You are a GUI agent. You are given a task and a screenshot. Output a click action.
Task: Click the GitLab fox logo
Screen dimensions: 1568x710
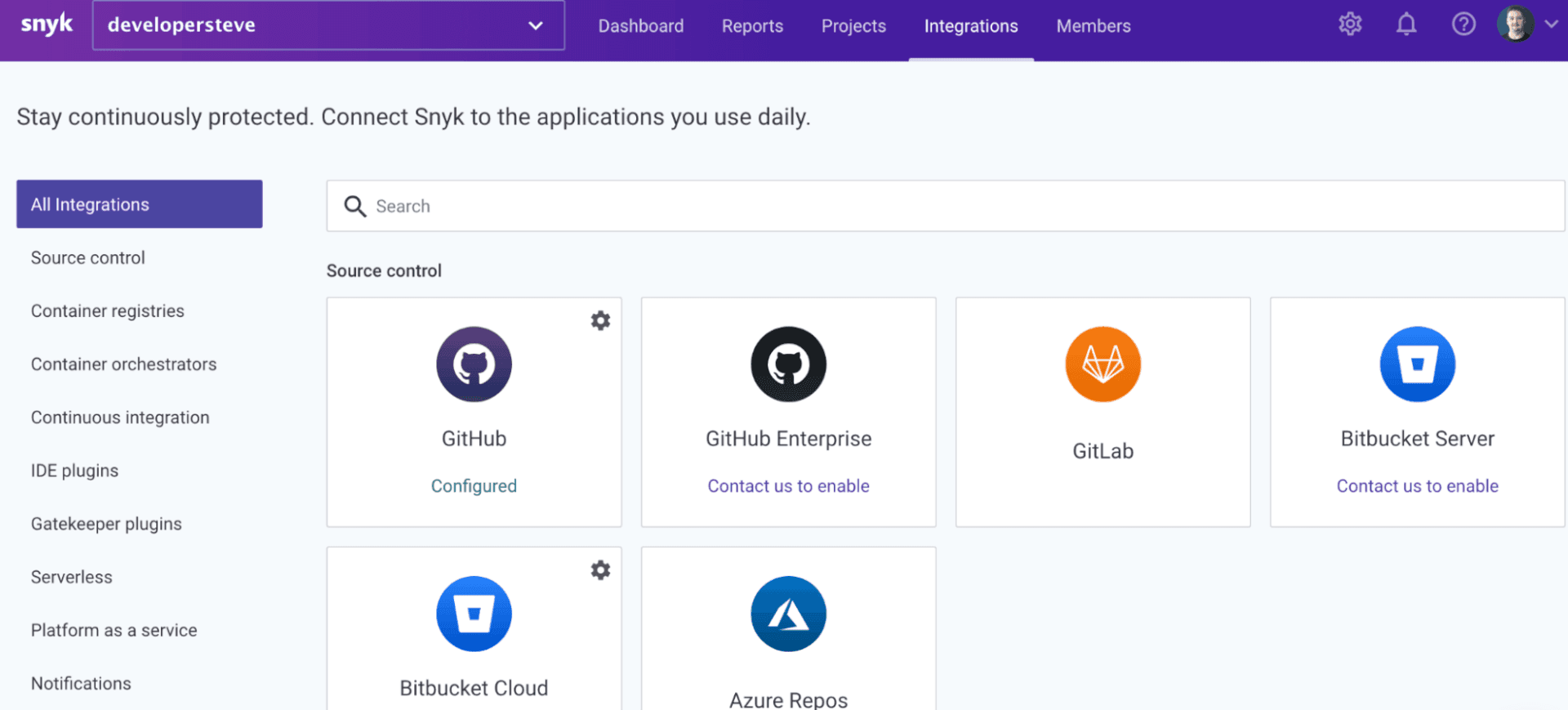[1102, 364]
